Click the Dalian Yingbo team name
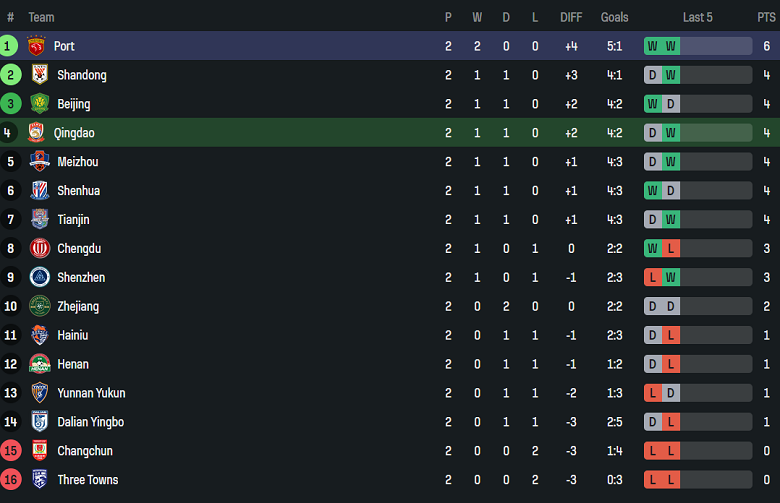 click(x=90, y=422)
